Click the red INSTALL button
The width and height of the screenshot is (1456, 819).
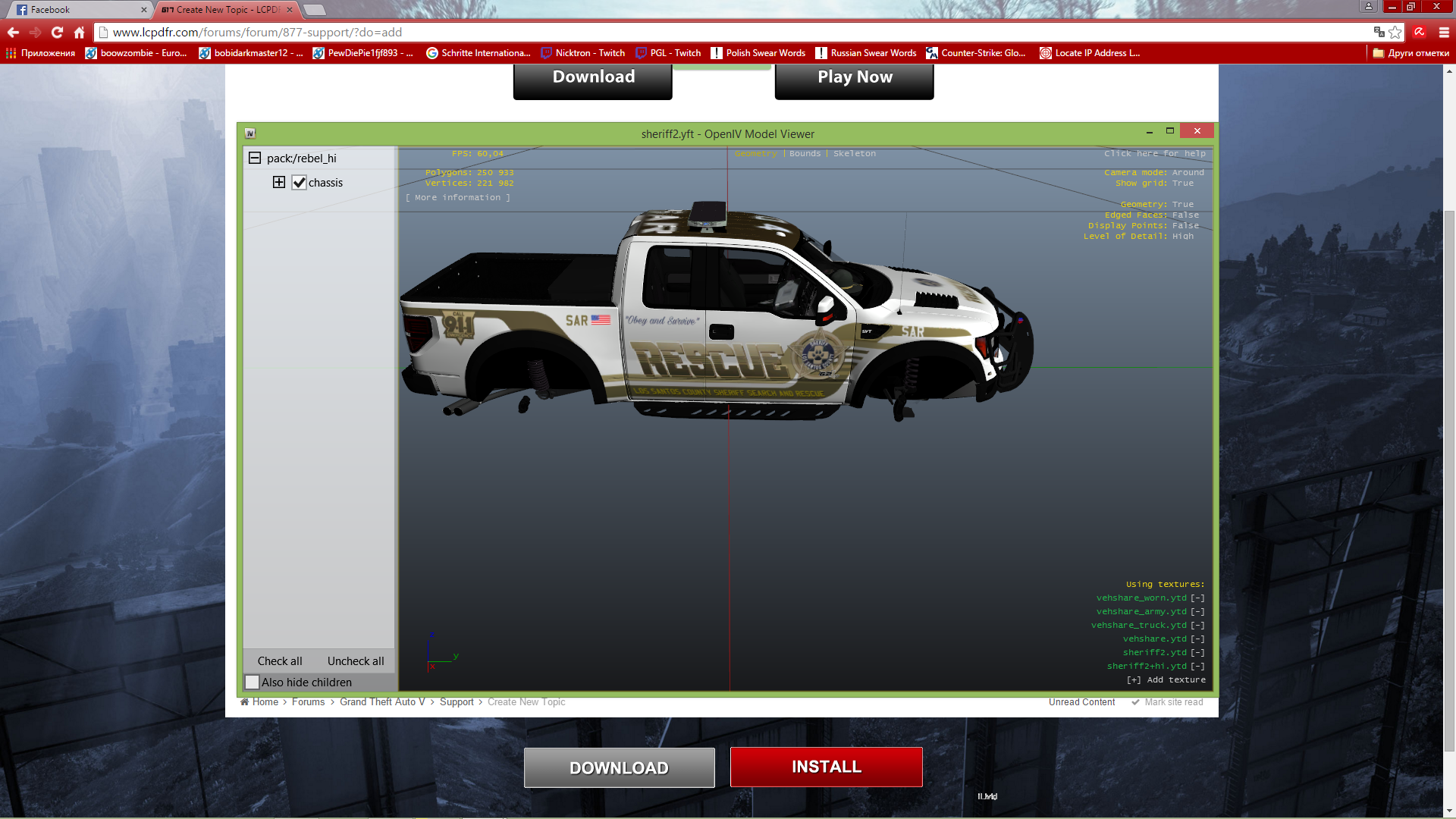coord(826,767)
